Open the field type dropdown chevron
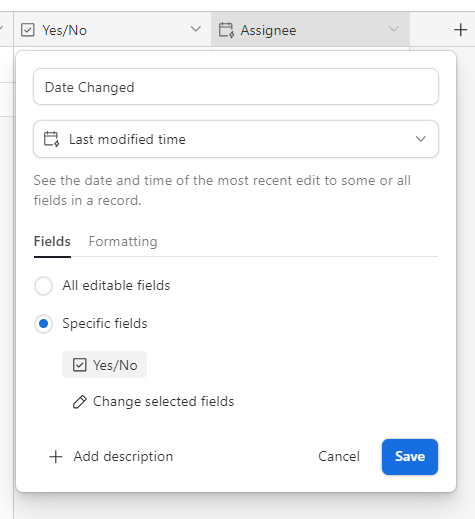475x519 pixels. tap(421, 139)
